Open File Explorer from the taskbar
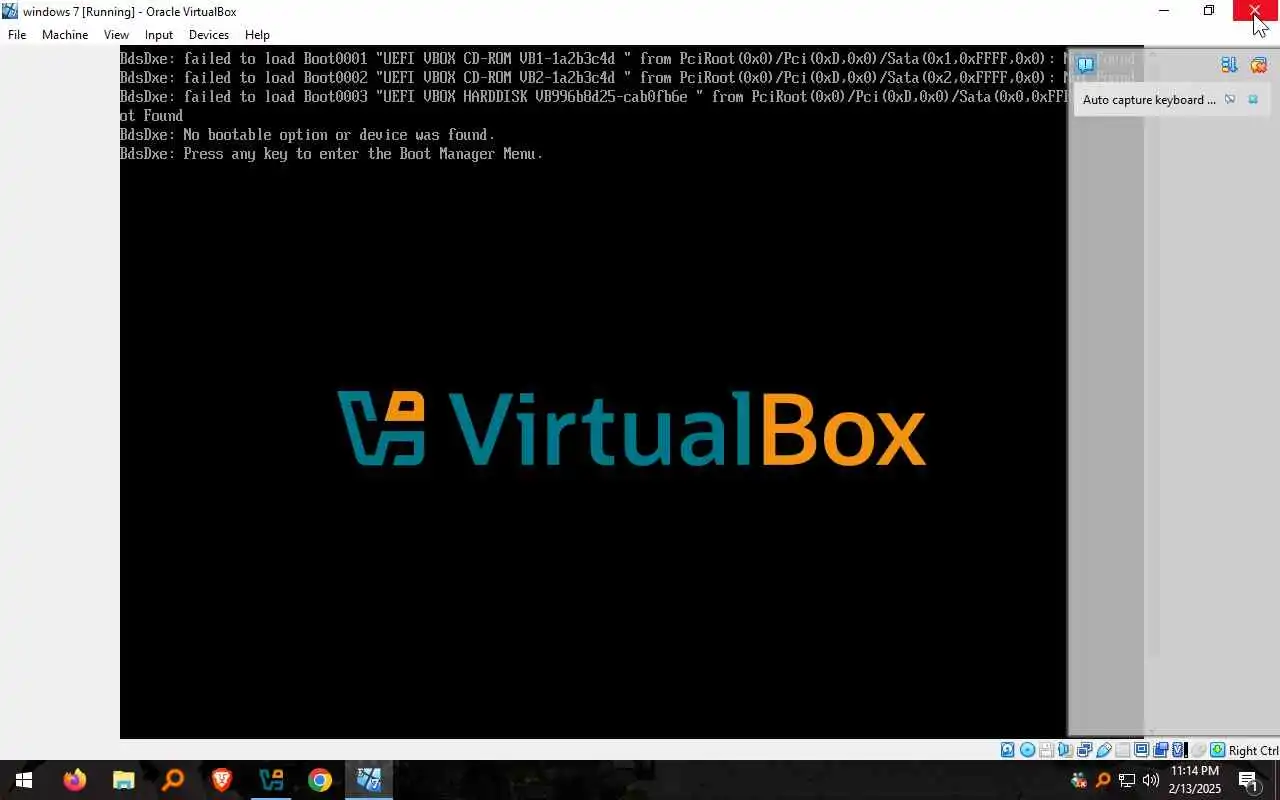 pos(124,780)
